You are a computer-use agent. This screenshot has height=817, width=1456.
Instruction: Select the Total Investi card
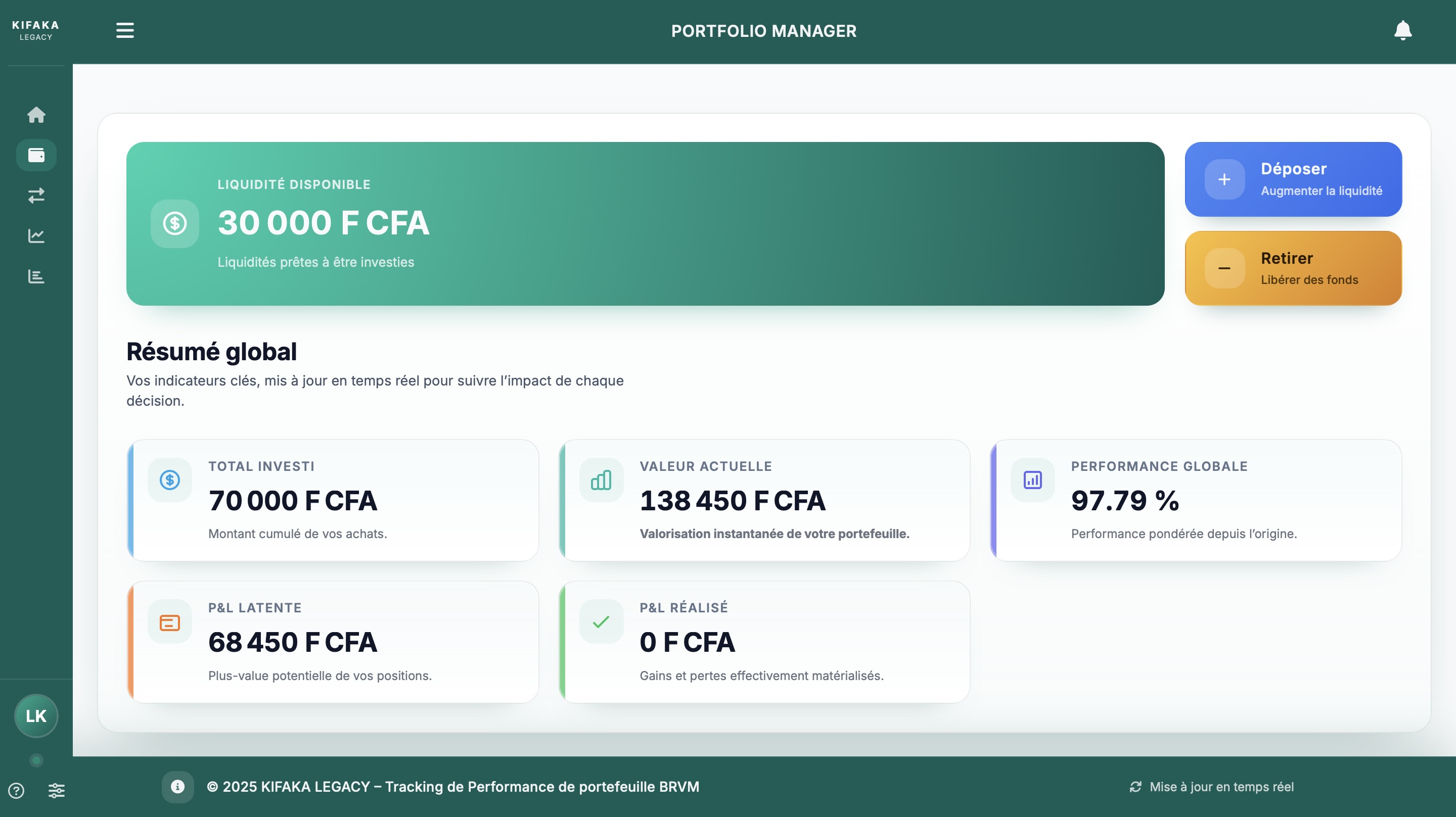point(333,501)
